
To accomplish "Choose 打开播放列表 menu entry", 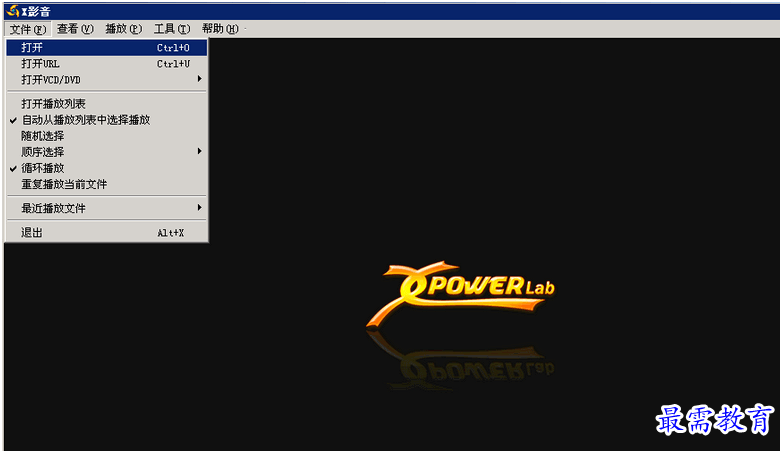I will click(x=106, y=104).
